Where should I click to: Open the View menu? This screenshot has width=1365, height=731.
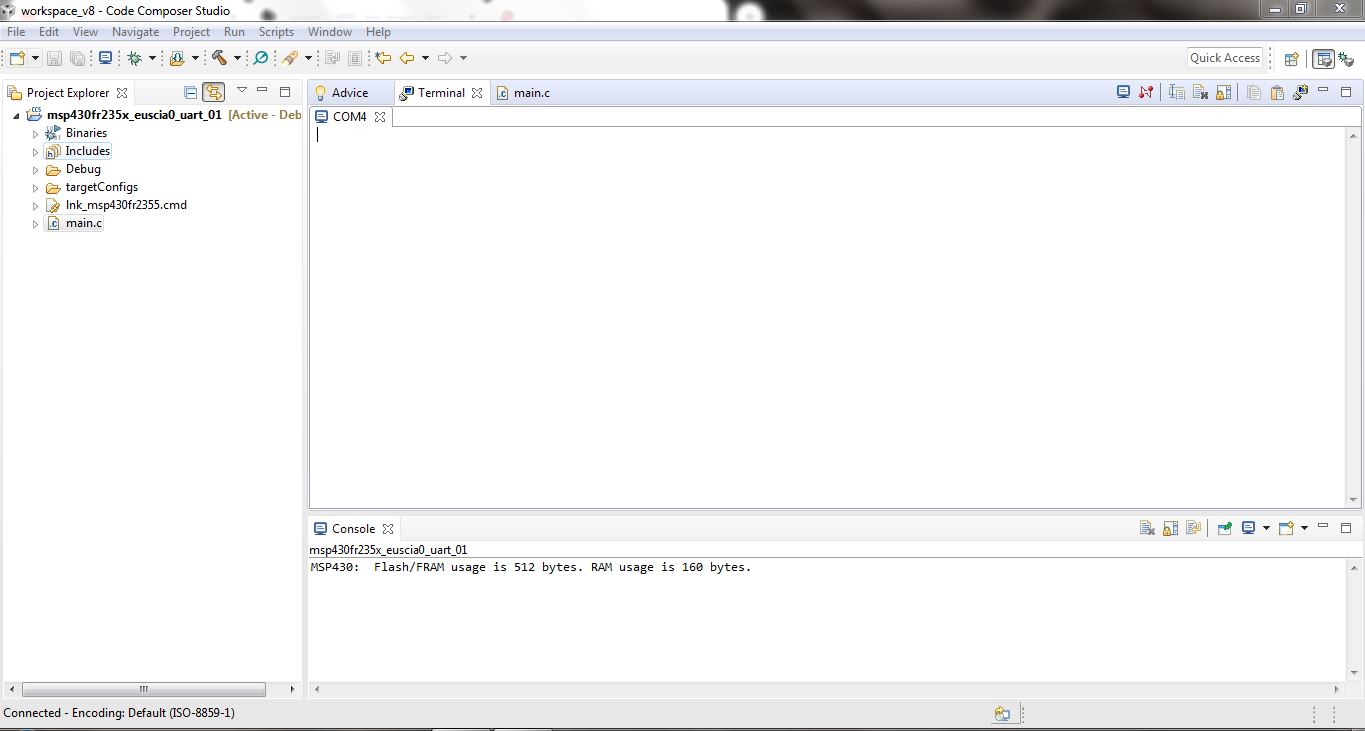pos(85,32)
